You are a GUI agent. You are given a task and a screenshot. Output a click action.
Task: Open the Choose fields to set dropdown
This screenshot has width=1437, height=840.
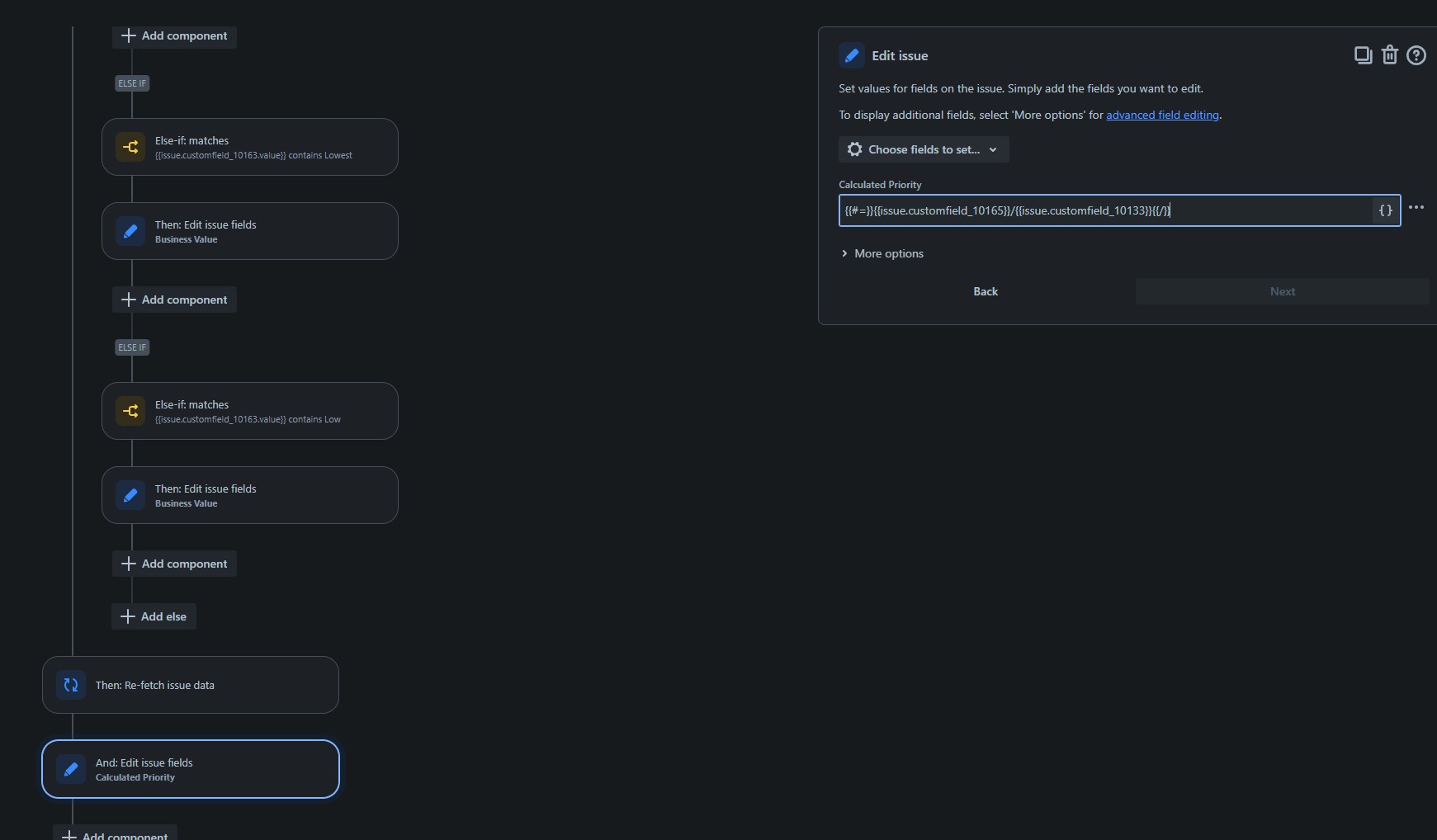click(922, 149)
